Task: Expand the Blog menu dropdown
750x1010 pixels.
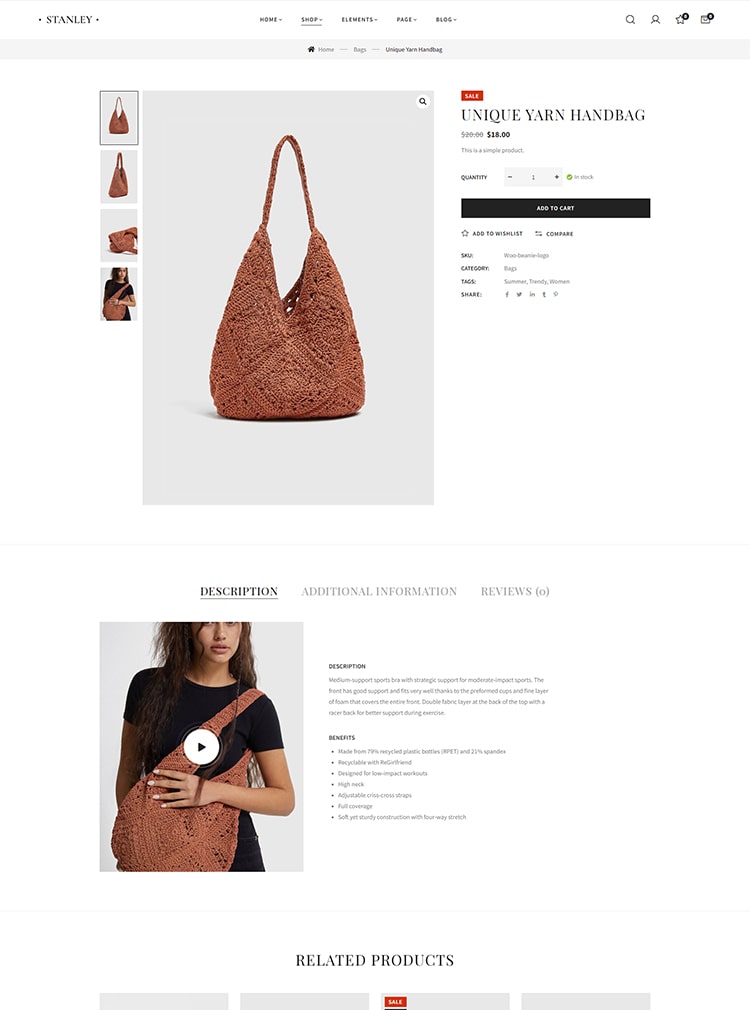Action: point(446,20)
